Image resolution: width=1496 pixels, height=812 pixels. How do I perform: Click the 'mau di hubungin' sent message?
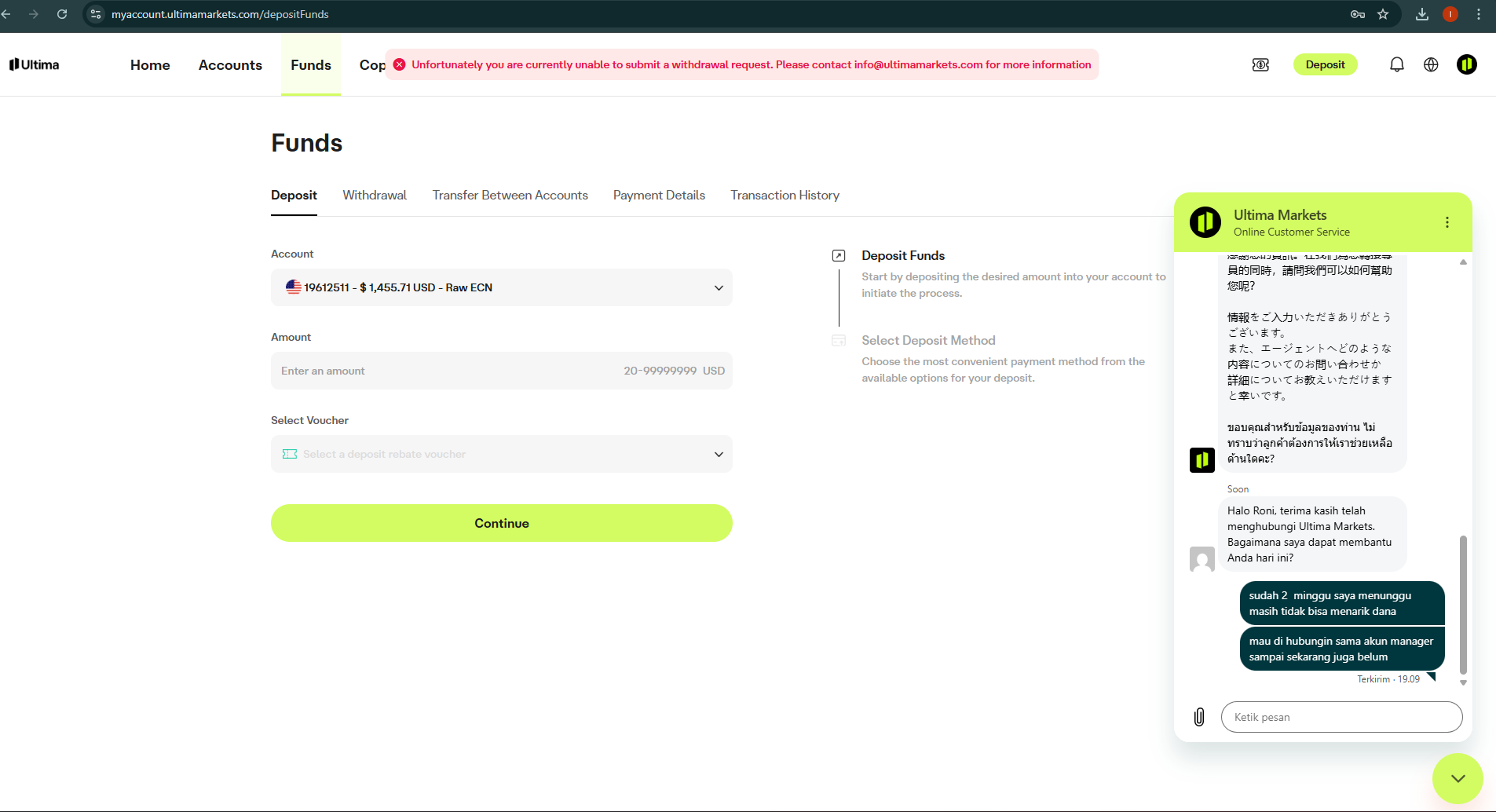pos(1342,649)
